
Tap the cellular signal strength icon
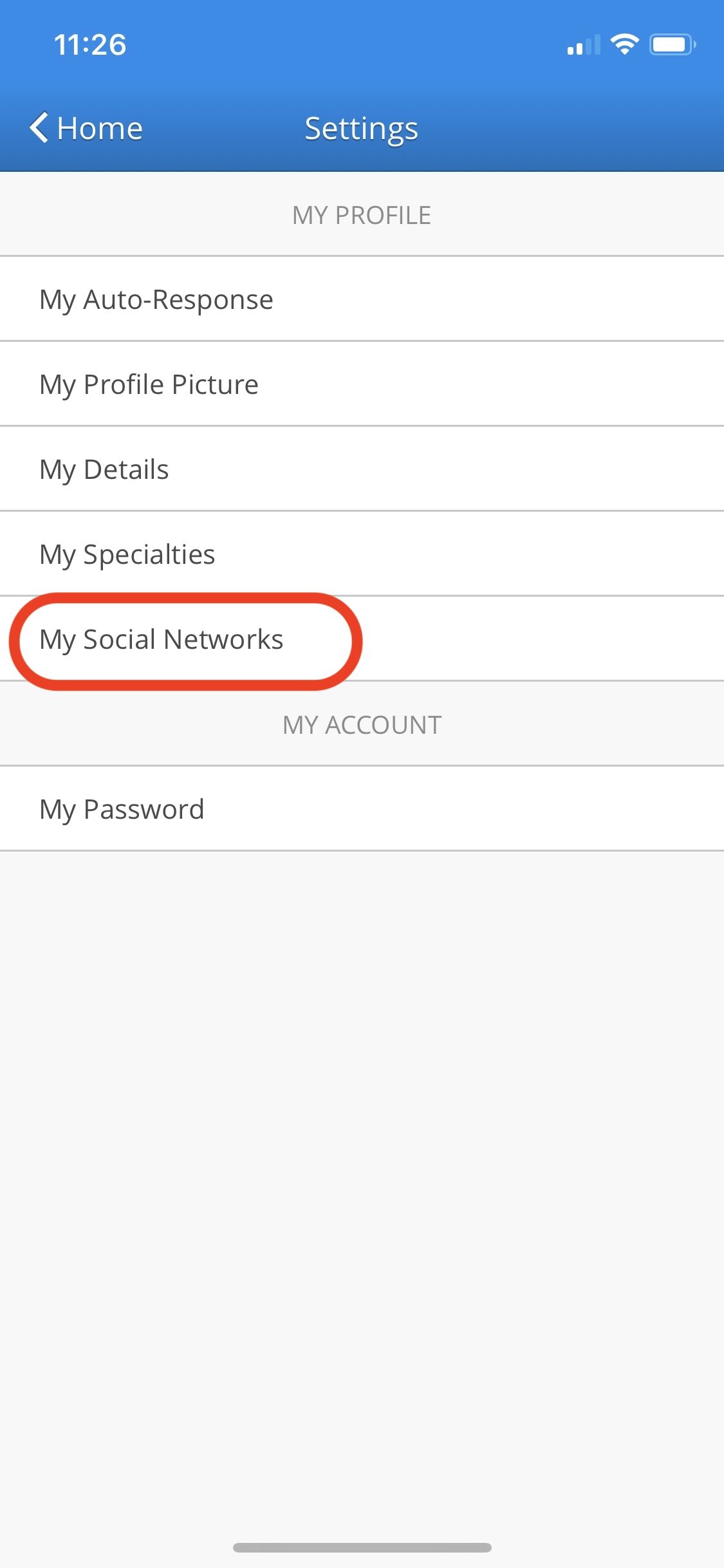584,44
